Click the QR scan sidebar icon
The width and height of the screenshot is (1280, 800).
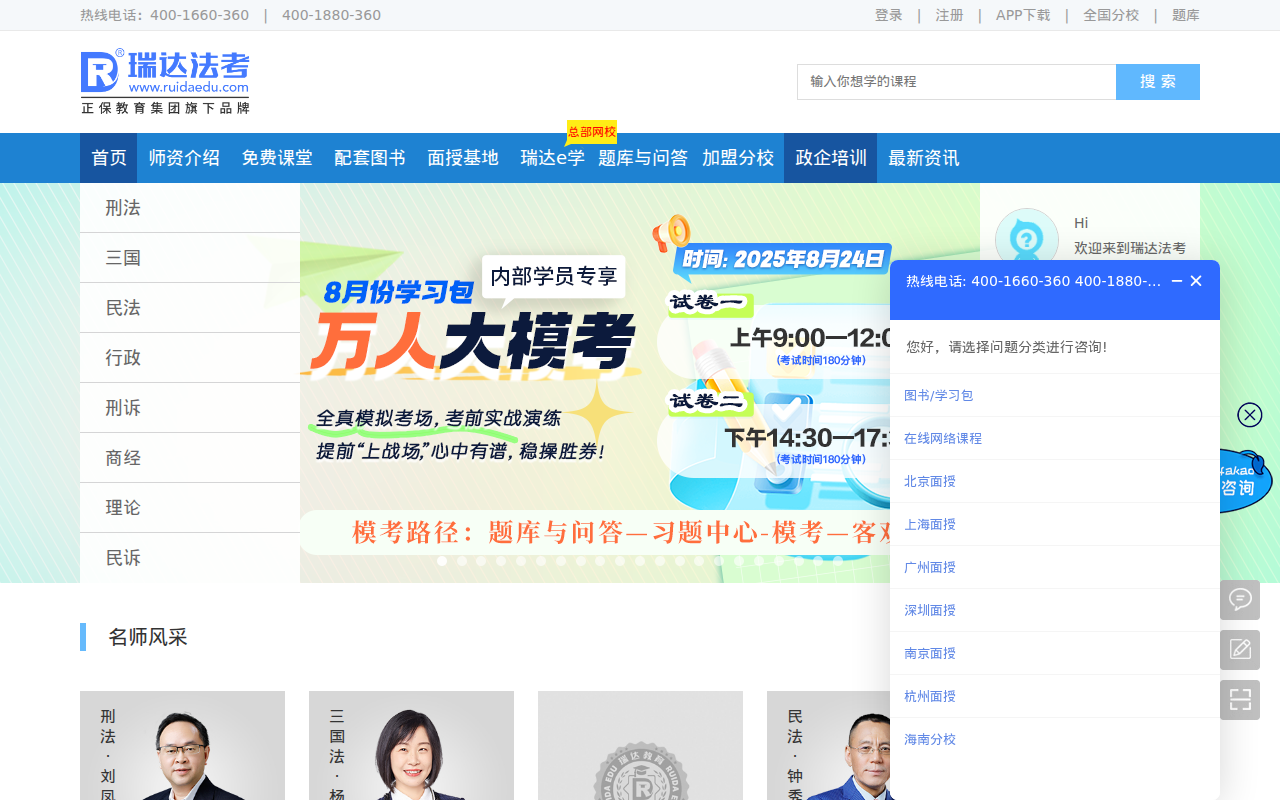(x=1240, y=700)
